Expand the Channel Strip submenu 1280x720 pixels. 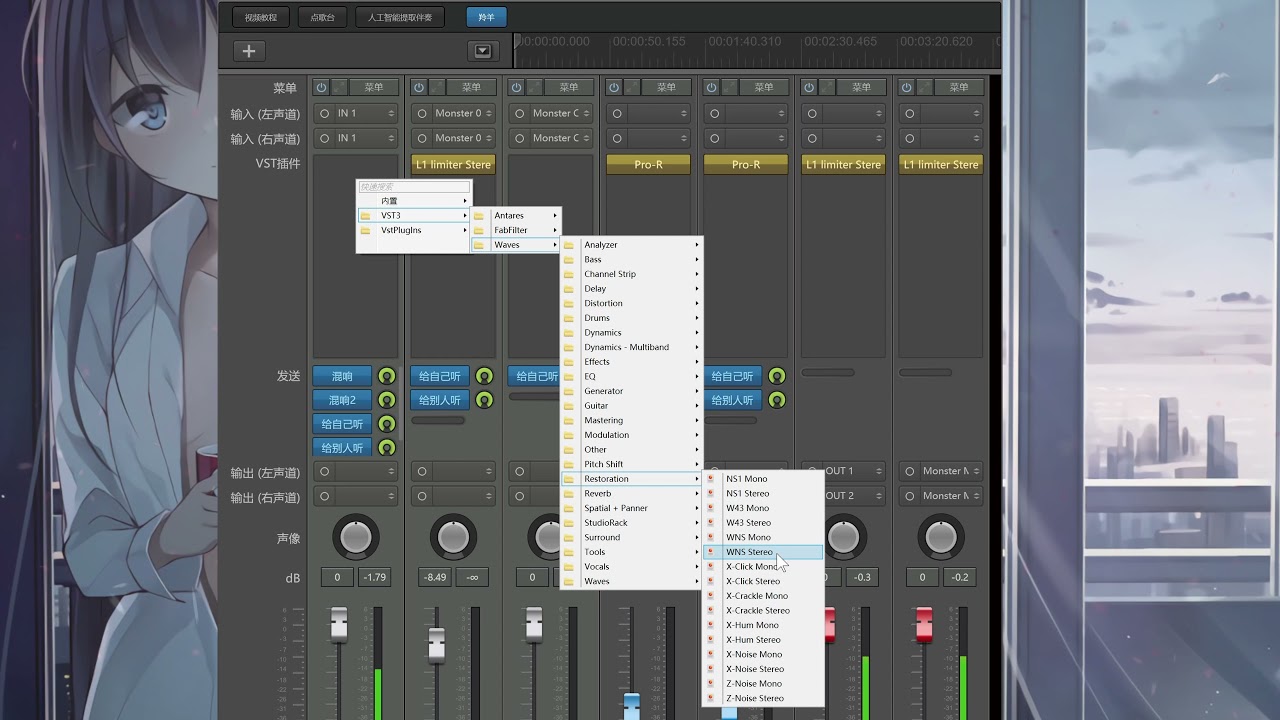631,274
